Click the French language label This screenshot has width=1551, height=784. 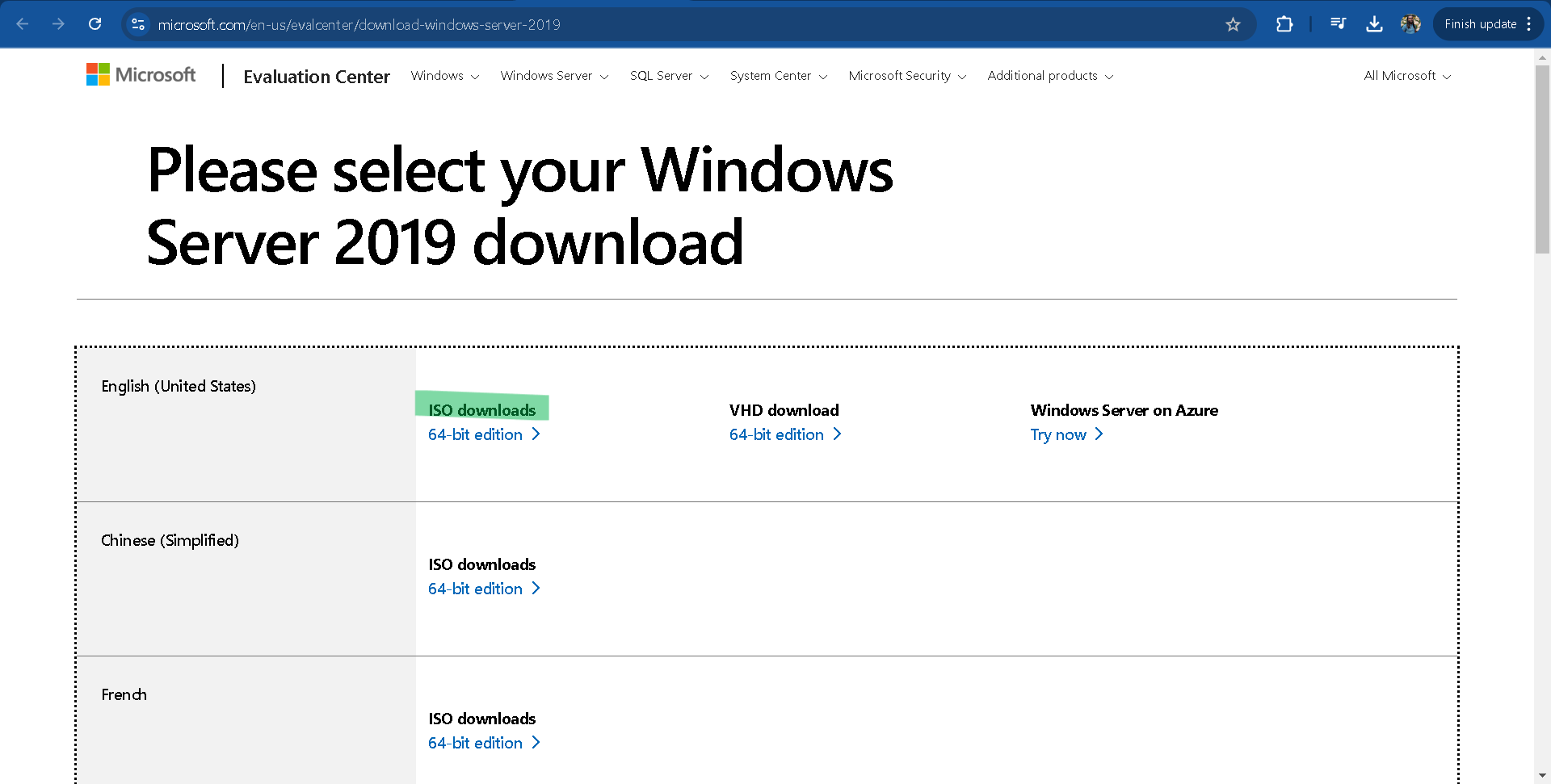(x=124, y=694)
